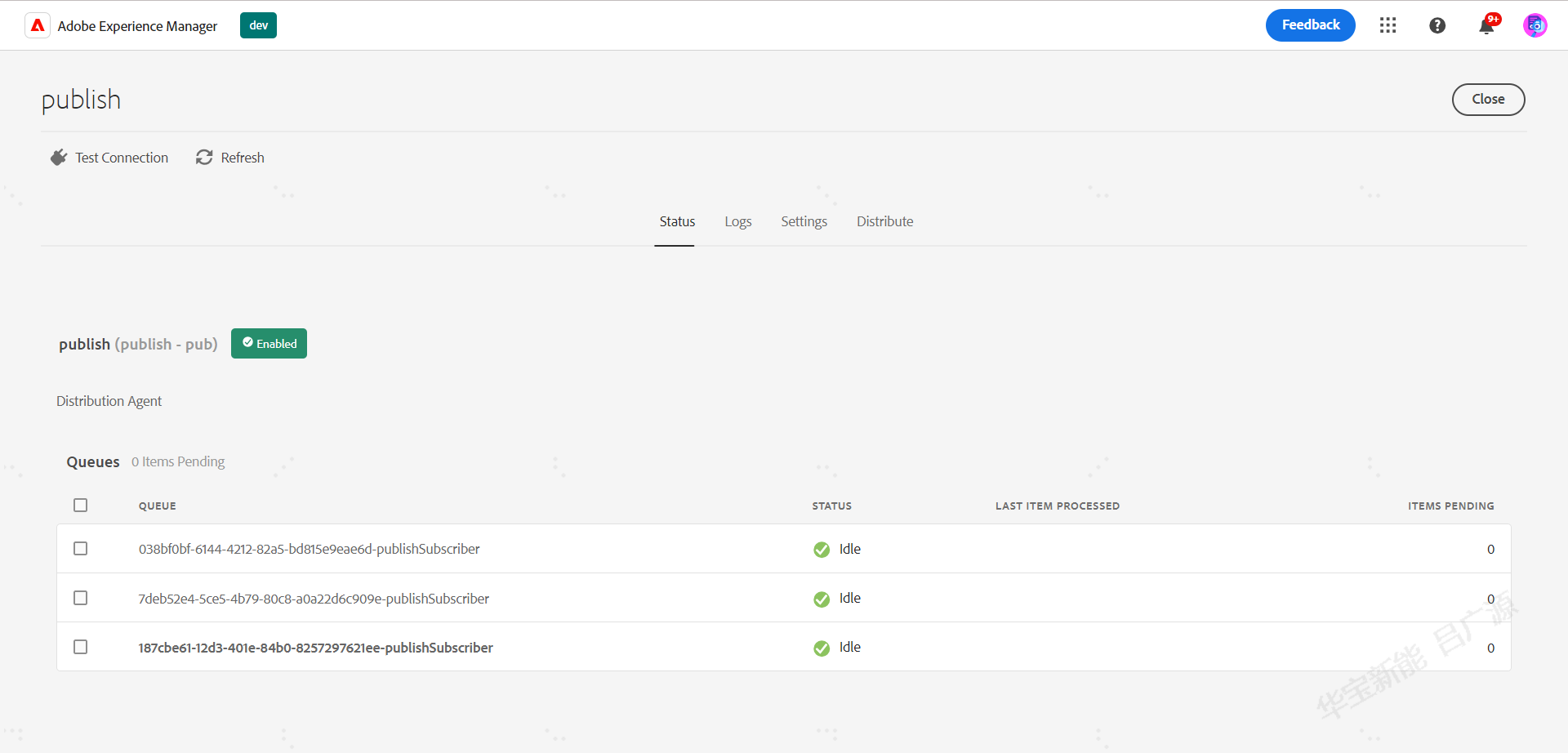Click the Adobe logo icon
Viewport: 1568px width, 753px height.
tap(38, 25)
